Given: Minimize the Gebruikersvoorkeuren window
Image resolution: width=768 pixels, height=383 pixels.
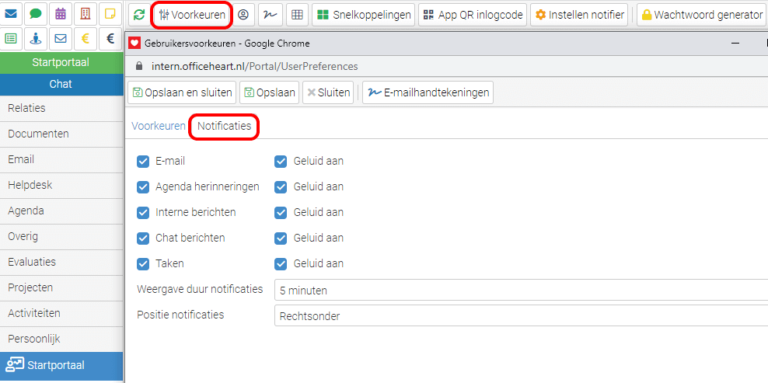Looking at the screenshot, I should click(x=735, y=44).
